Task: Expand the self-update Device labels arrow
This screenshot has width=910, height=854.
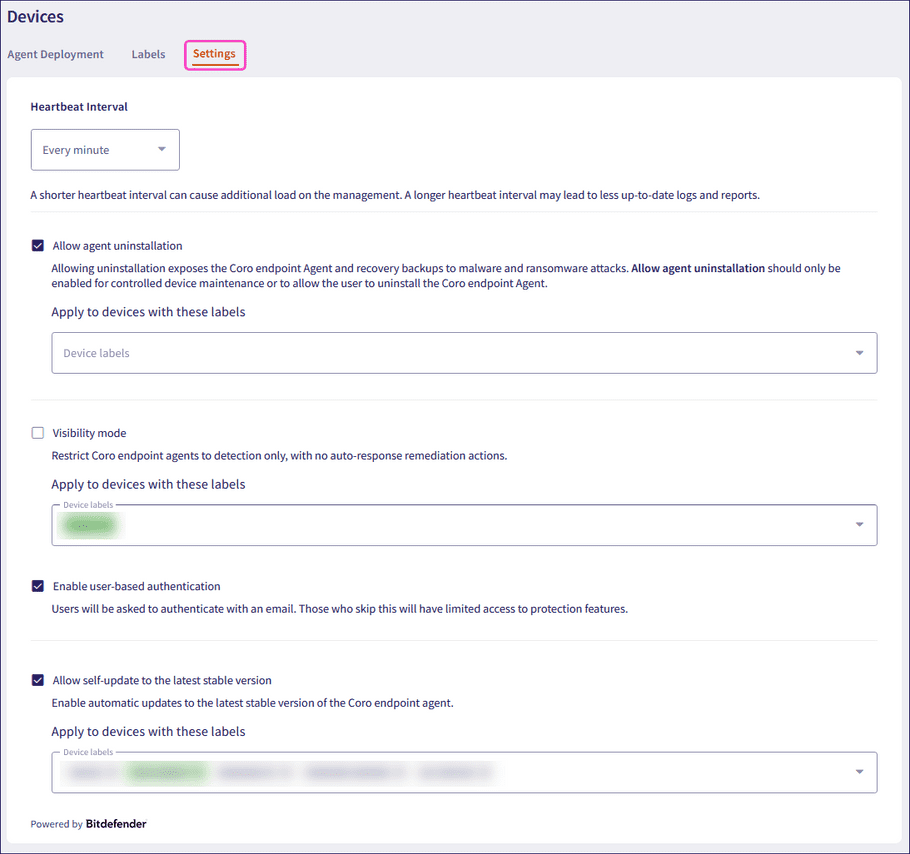Action: 860,772
